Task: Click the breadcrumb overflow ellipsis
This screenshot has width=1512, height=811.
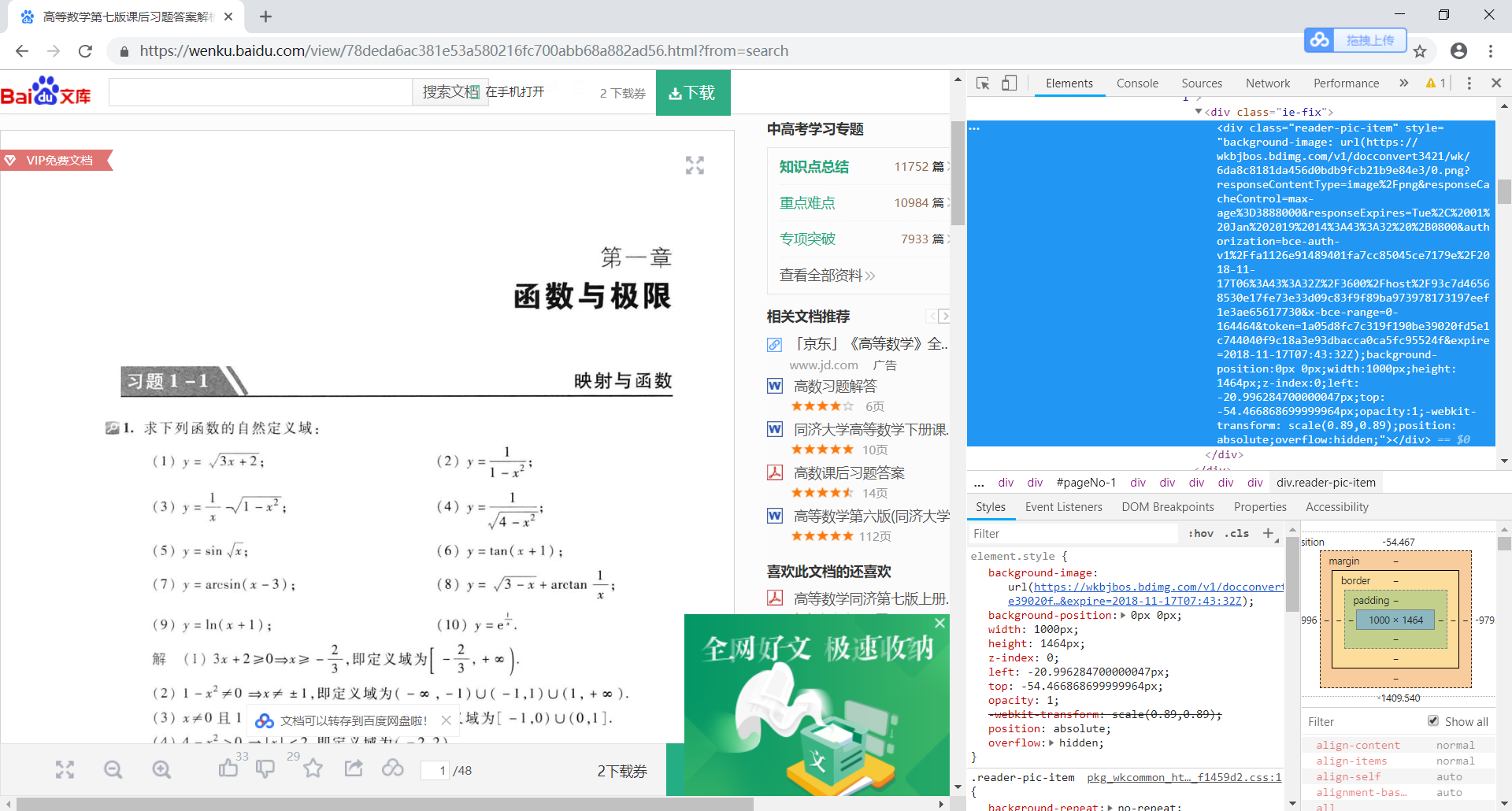Action: 979,483
